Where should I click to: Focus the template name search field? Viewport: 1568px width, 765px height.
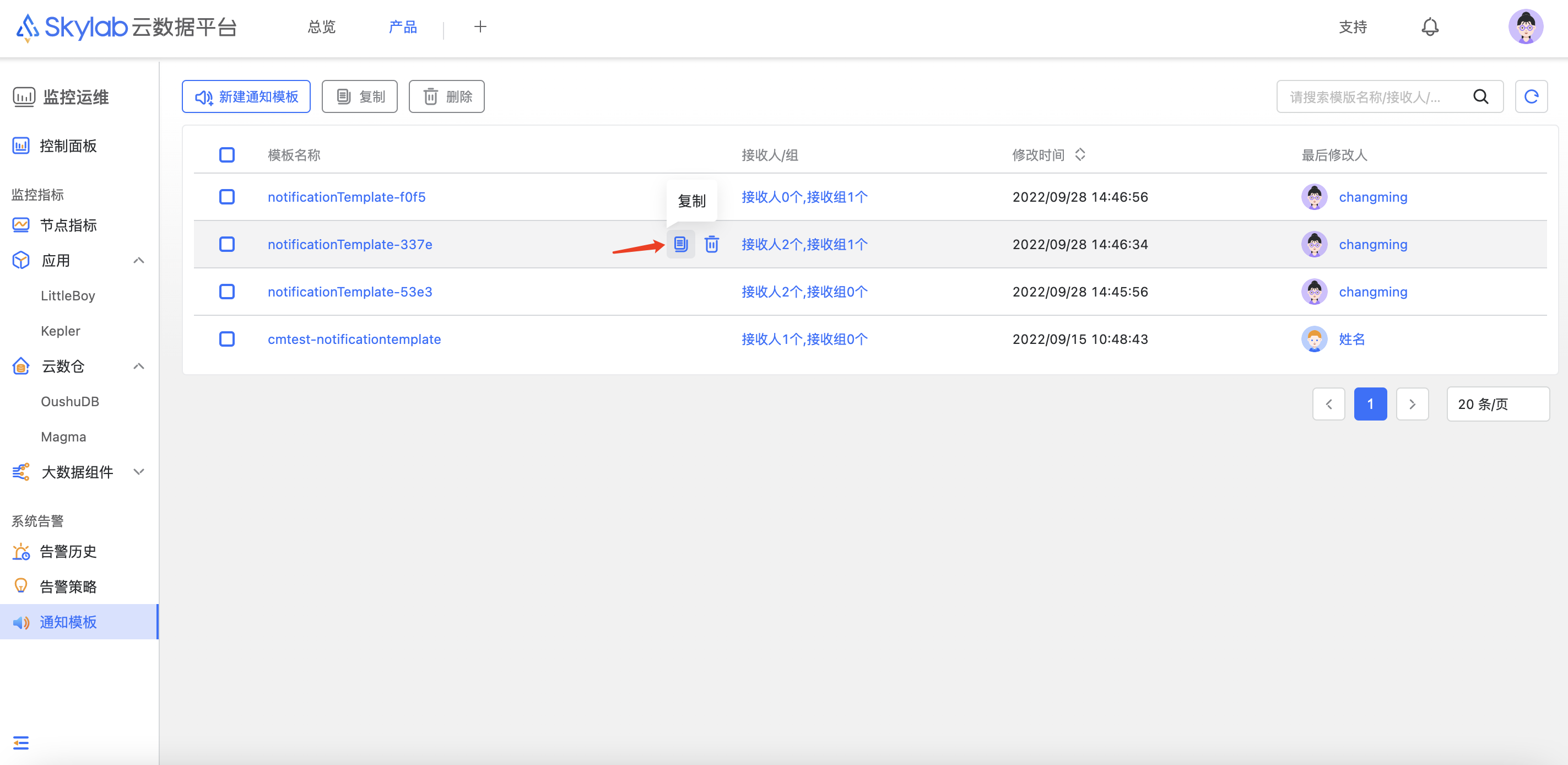[1370, 96]
